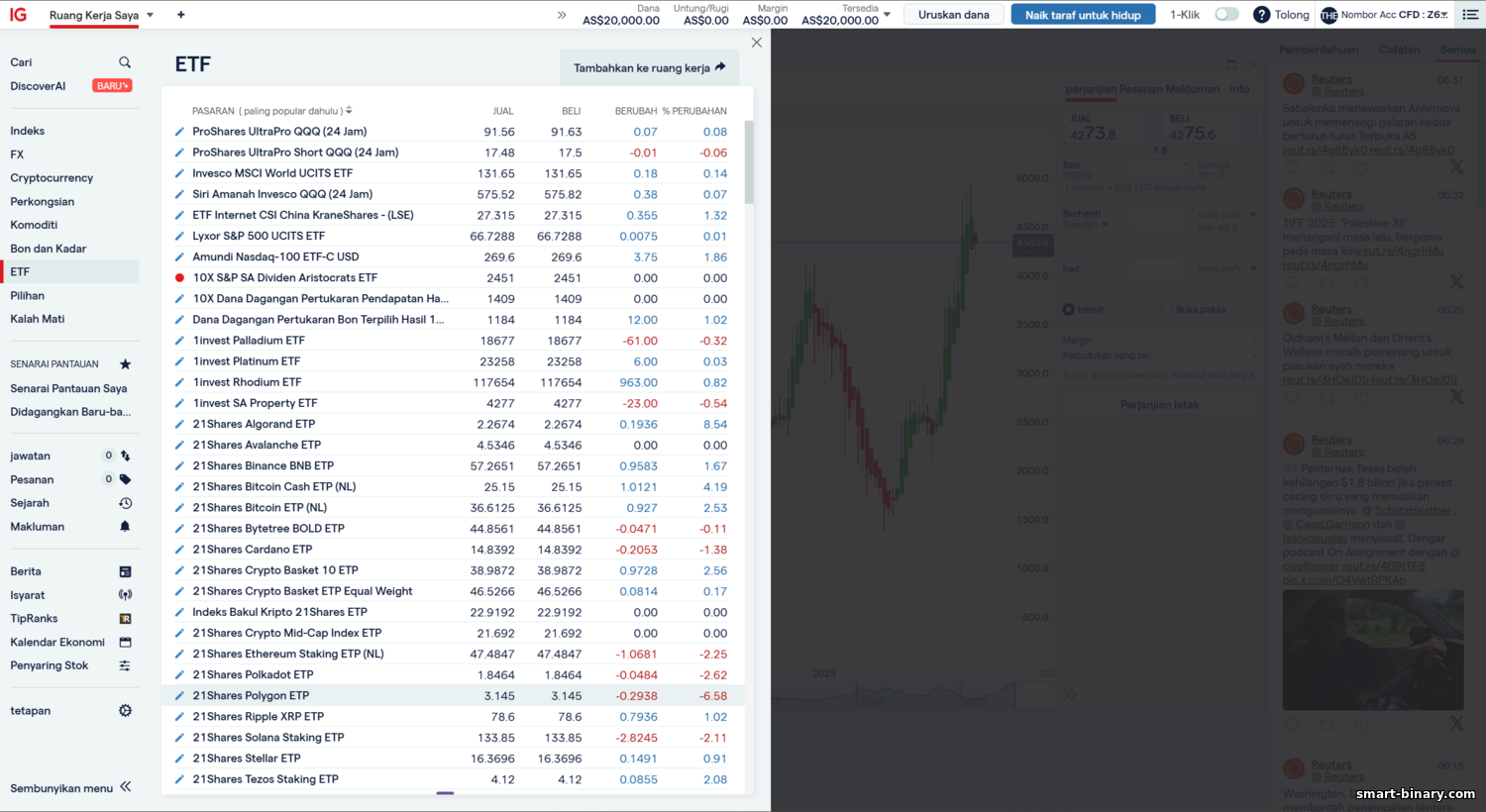Click the tetapan gear icon
Screen dimensions: 1486x812
tap(125, 711)
